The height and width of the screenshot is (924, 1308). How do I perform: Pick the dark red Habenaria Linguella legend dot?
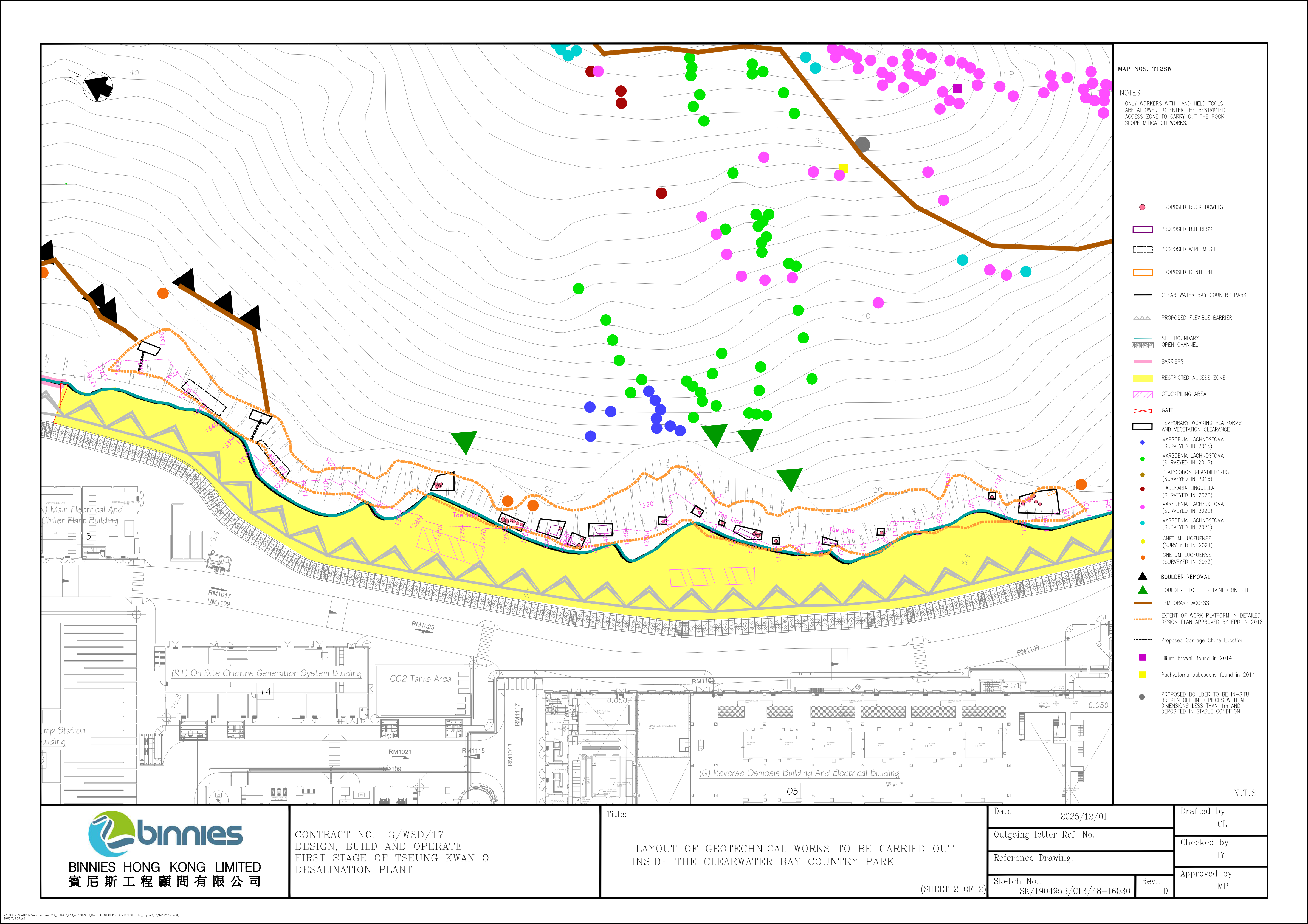point(1142,489)
